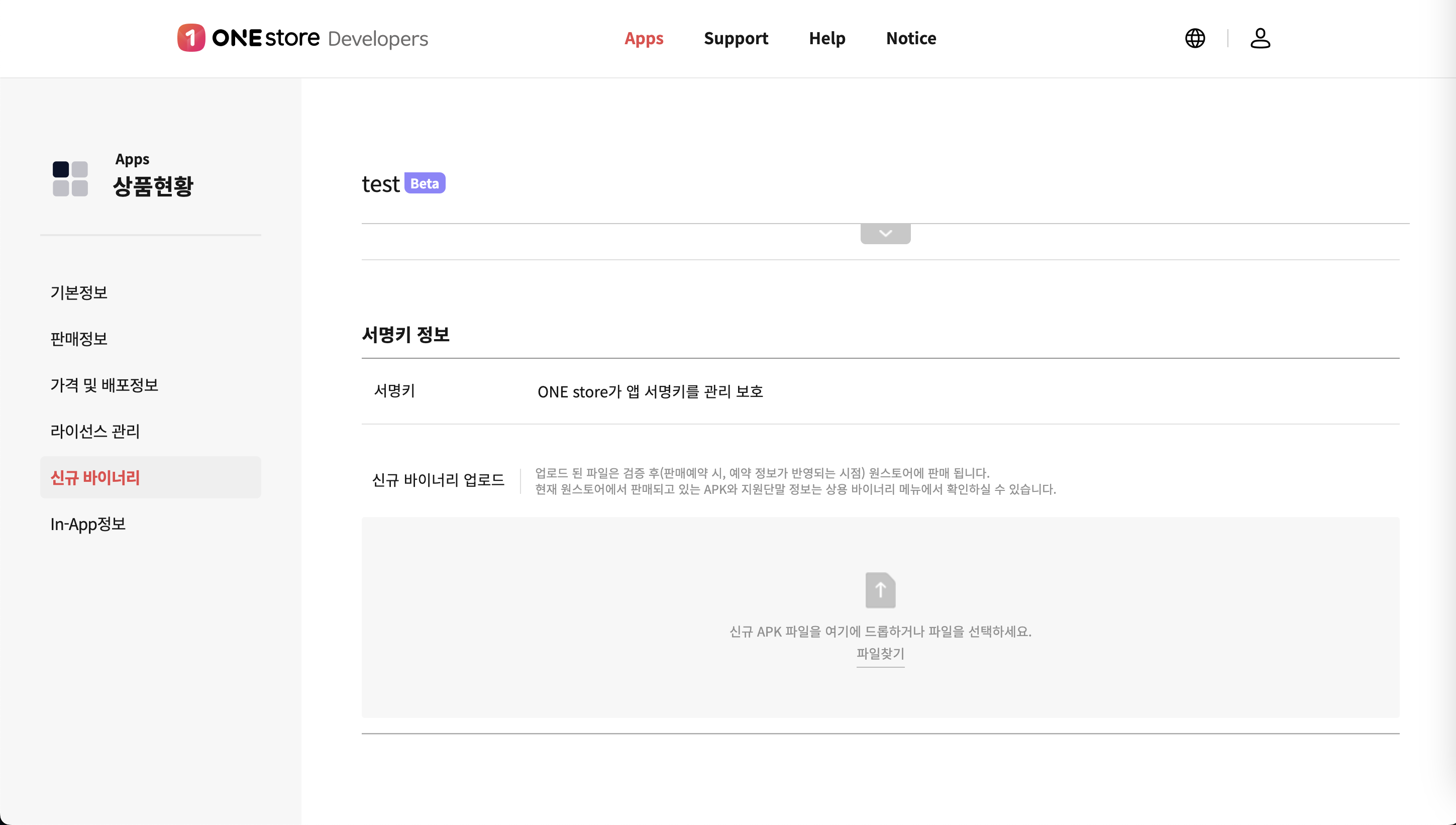Expand the app info chevron panel
This screenshot has width=1456, height=825.
tap(885, 234)
